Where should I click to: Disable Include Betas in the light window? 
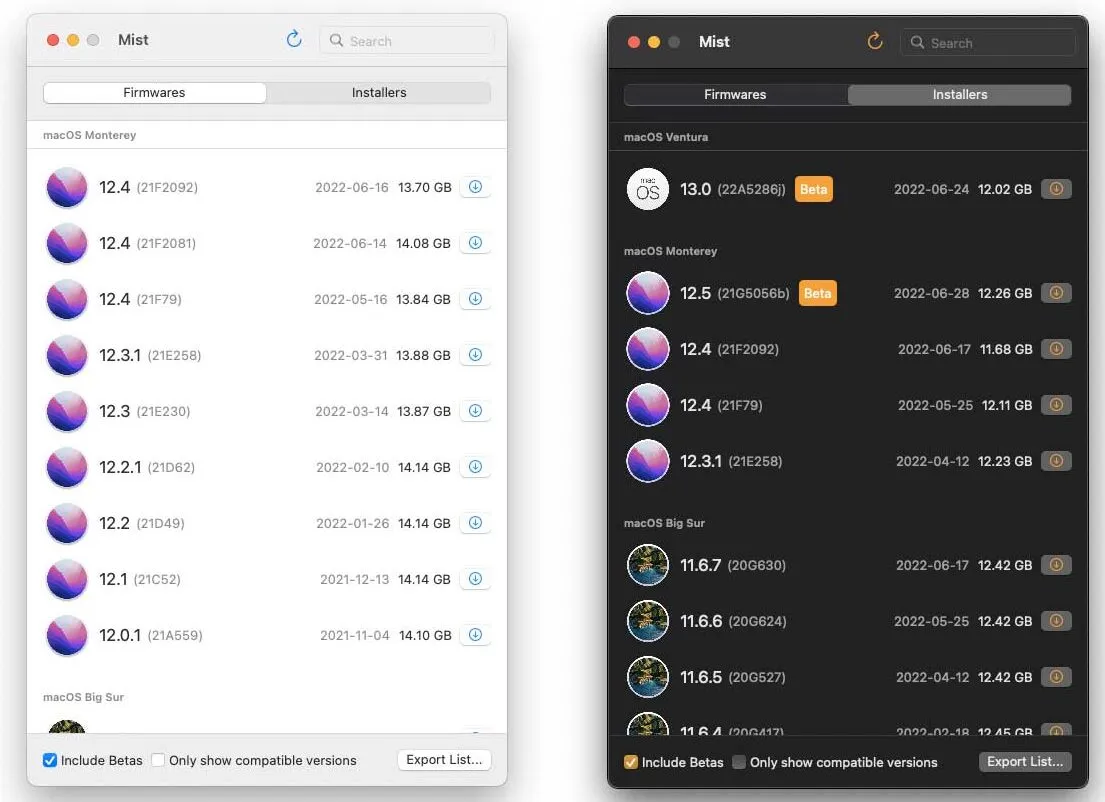click(50, 760)
